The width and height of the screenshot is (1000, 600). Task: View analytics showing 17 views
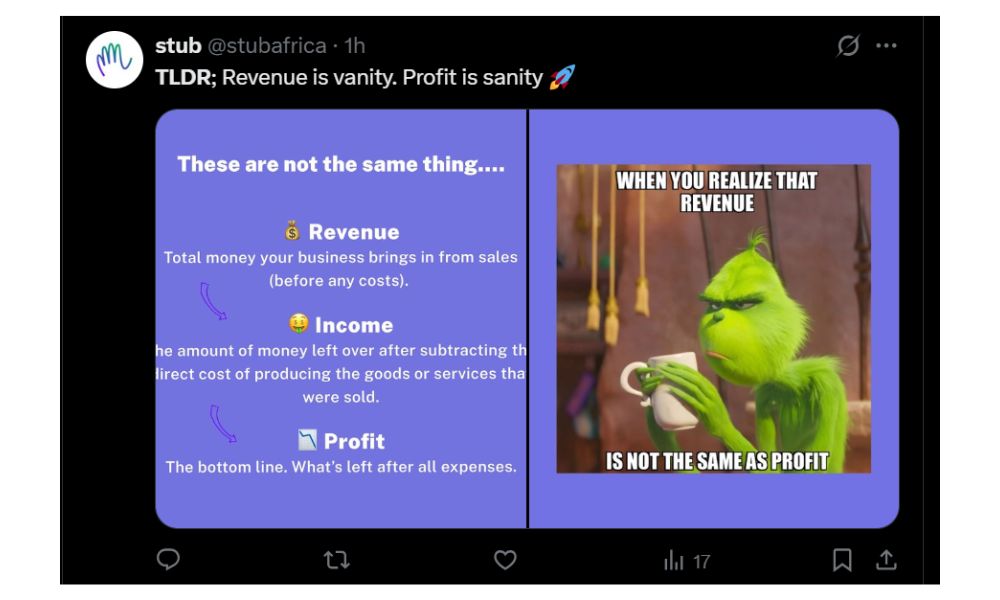[687, 561]
